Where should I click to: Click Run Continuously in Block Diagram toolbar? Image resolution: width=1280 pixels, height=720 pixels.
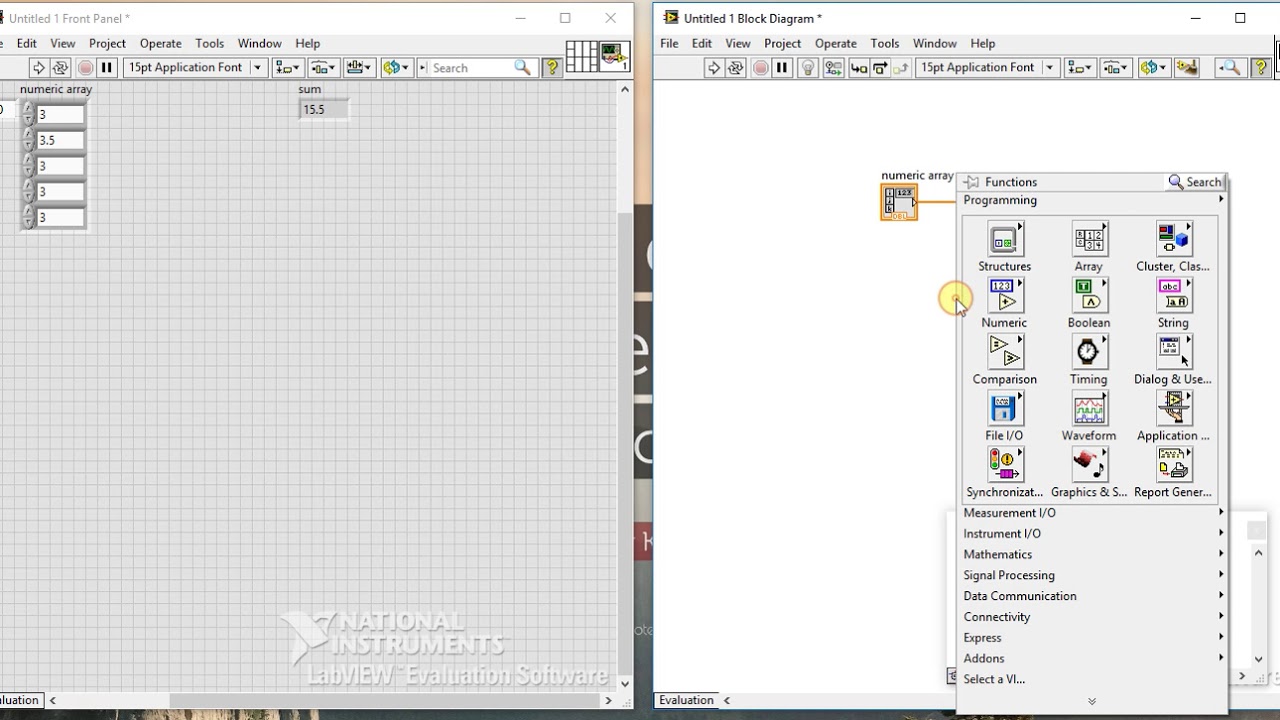click(735, 68)
